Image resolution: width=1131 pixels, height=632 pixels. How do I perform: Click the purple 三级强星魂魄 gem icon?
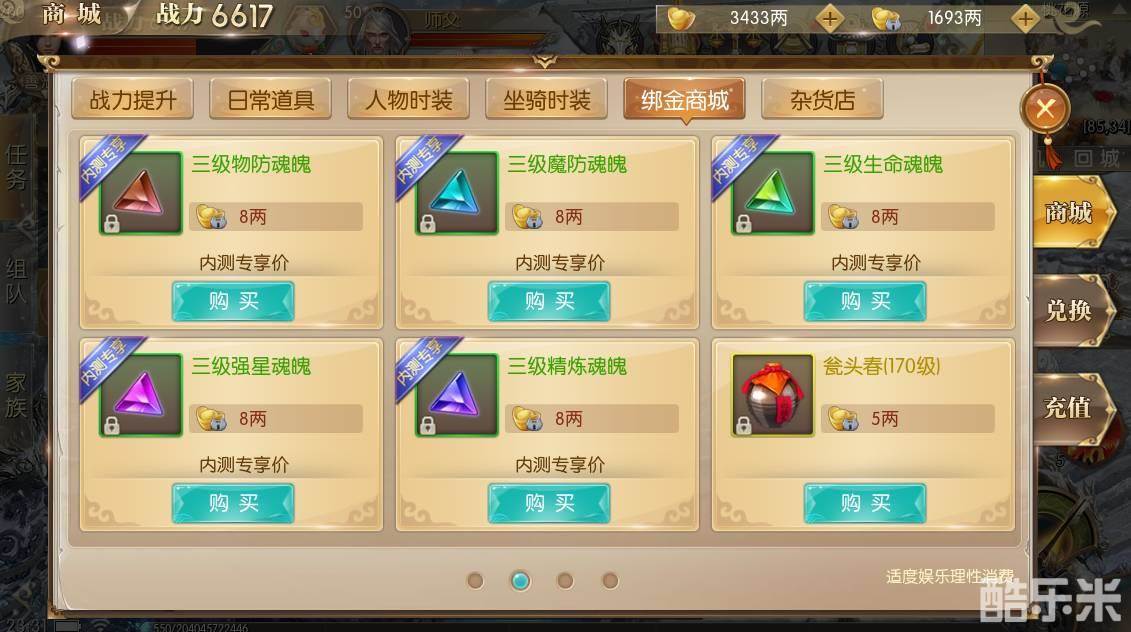coord(141,395)
